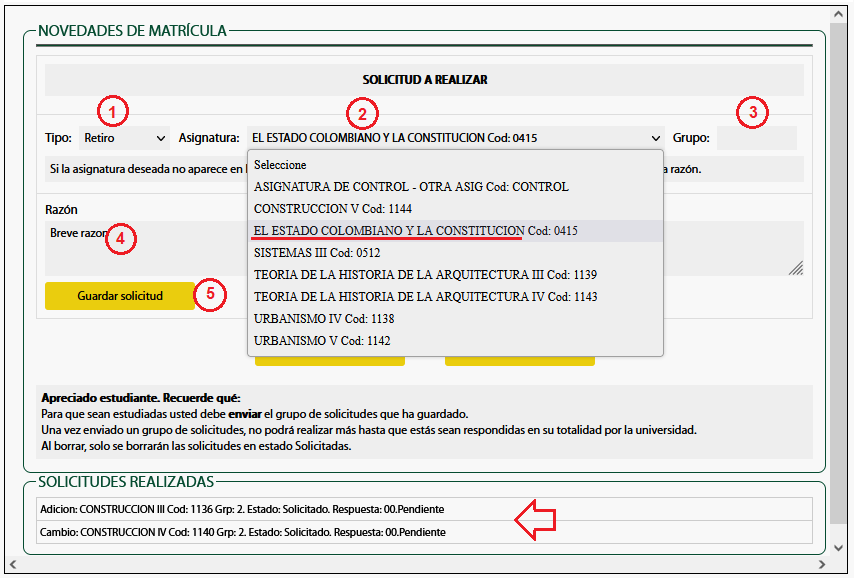This screenshot has height=578, width=854.
Task: Click the Razón text area resize grip
Action: point(796,268)
